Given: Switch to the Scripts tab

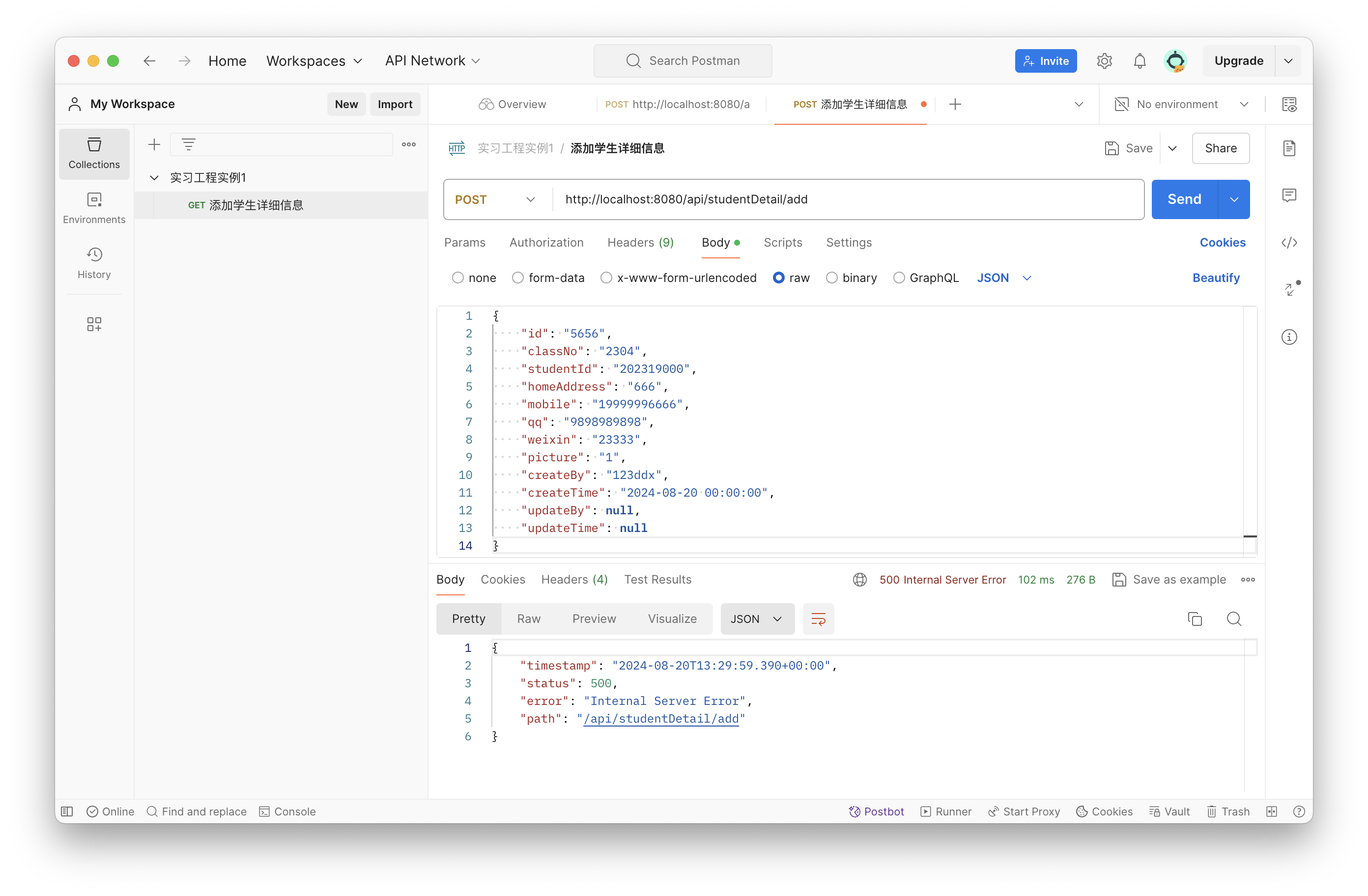Looking at the screenshot, I should (x=782, y=243).
